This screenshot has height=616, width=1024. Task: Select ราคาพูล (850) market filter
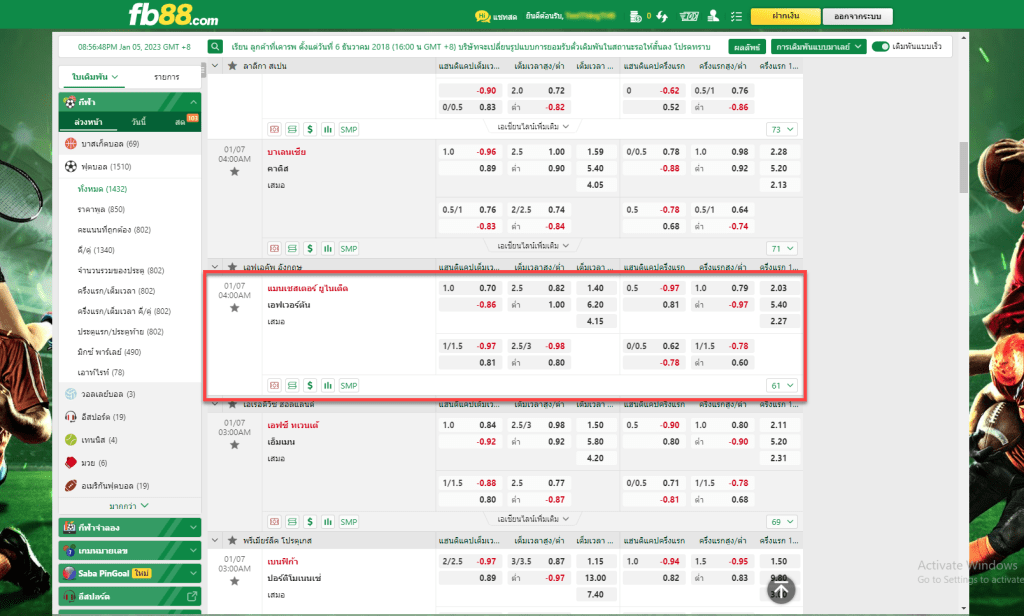[x=101, y=209]
